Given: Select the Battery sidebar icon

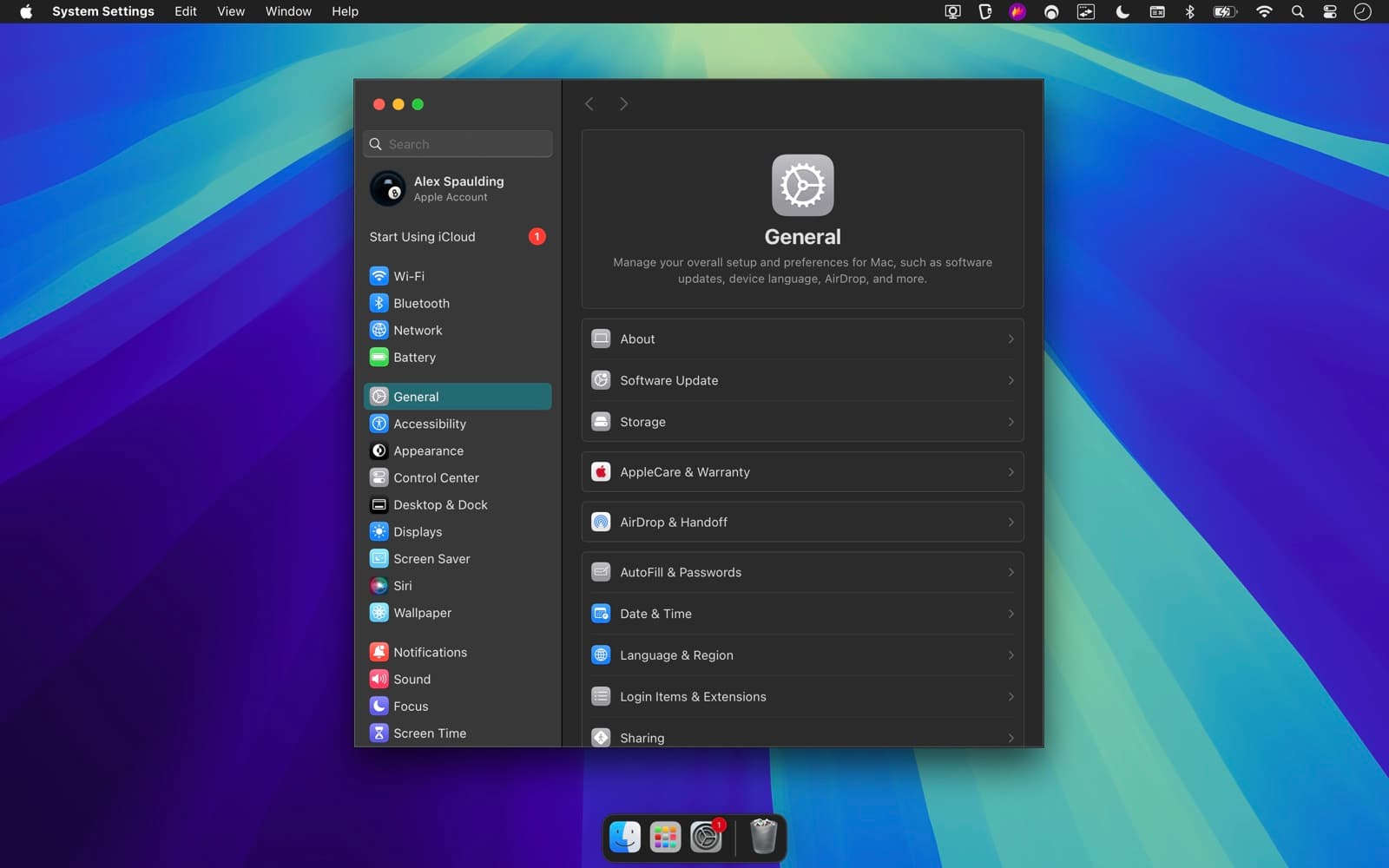Looking at the screenshot, I should click(379, 357).
